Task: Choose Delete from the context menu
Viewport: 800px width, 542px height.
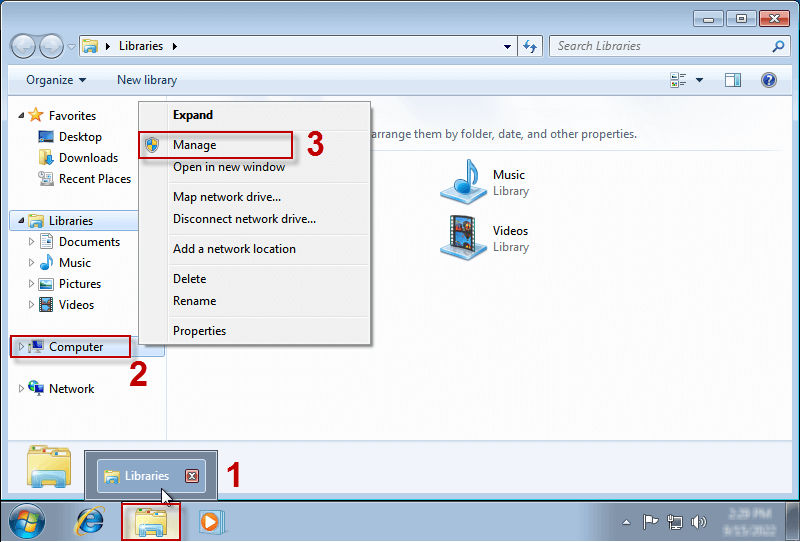Action: 255,279
